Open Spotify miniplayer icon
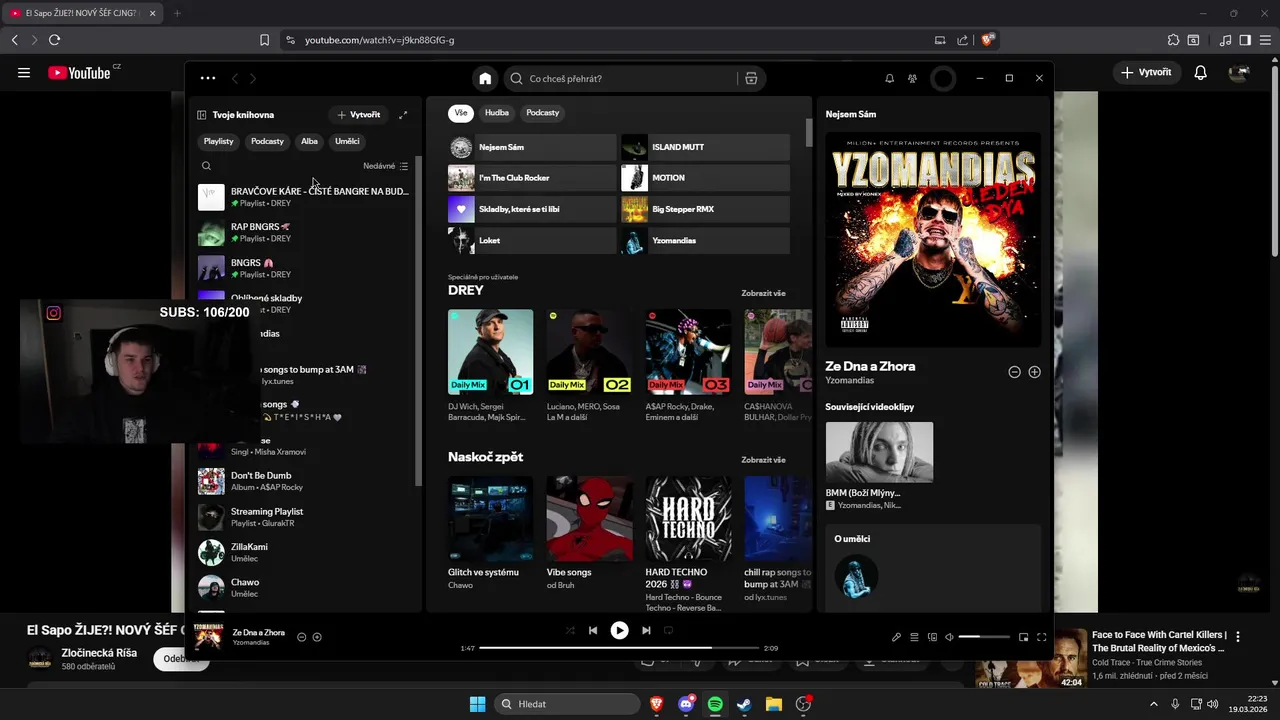Screen dimensions: 1280x720 [1023, 637]
